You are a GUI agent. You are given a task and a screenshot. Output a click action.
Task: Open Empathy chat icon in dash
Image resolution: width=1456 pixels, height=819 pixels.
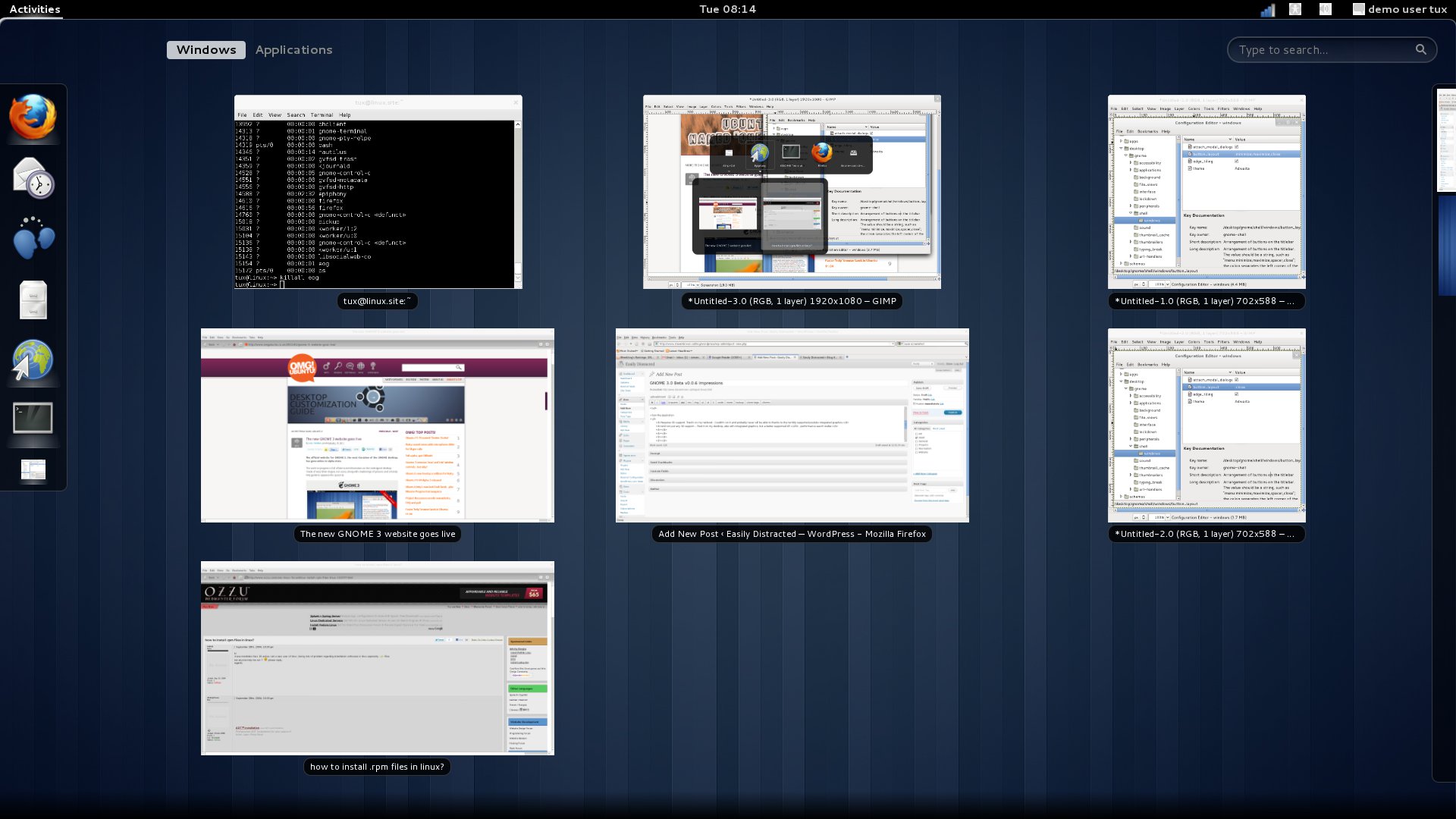coord(33,238)
